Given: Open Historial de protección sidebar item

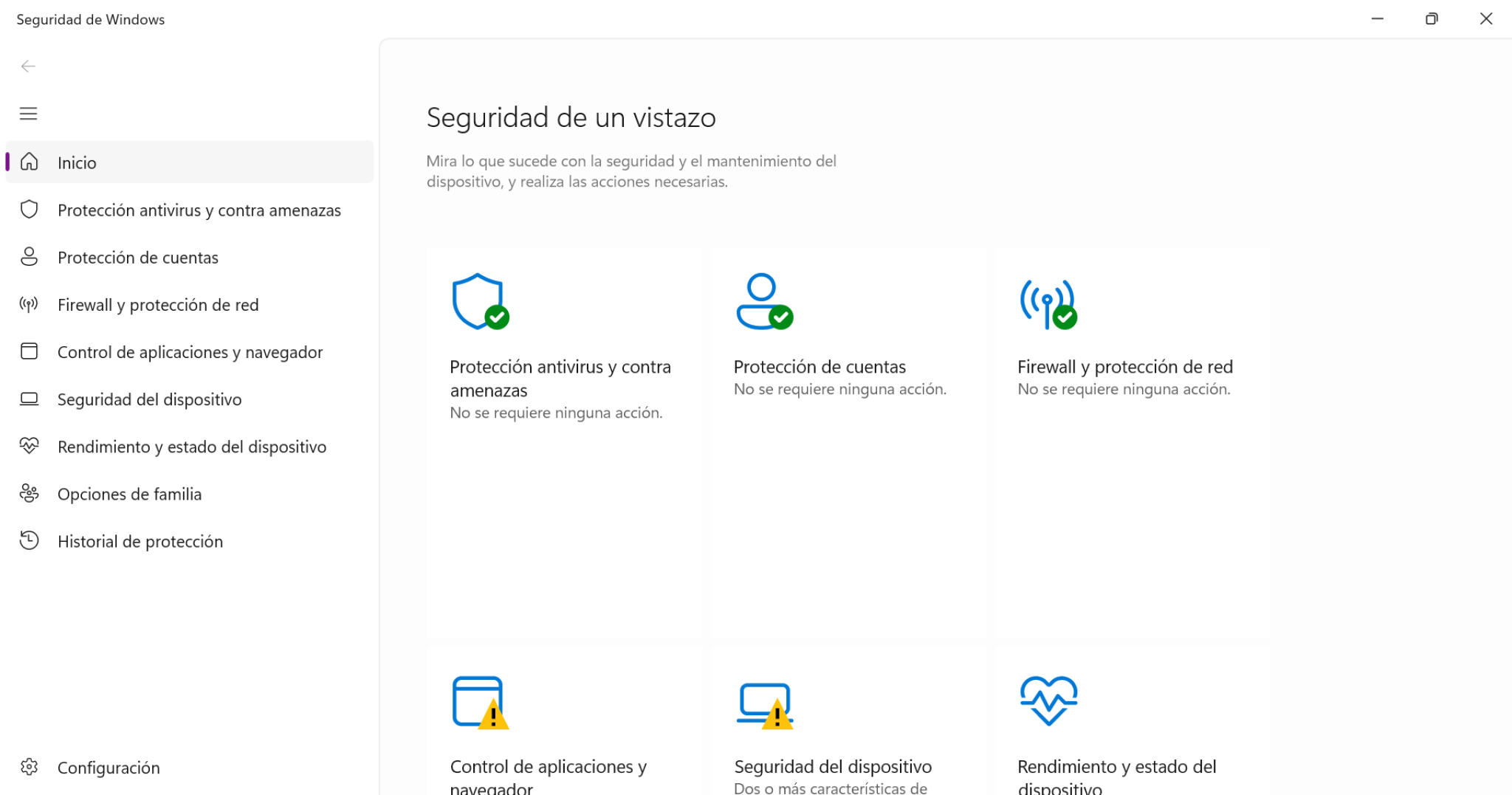Looking at the screenshot, I should click(140, 540).
